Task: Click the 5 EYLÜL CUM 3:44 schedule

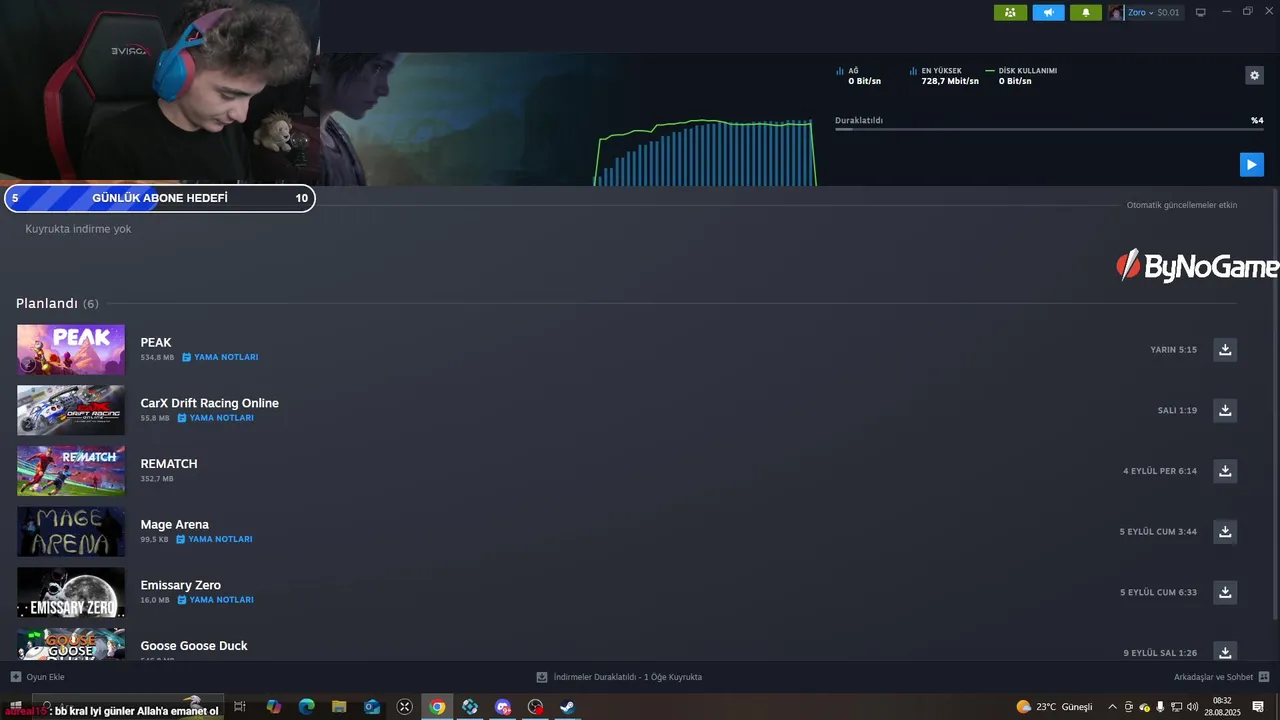Action: point(1158,532)
